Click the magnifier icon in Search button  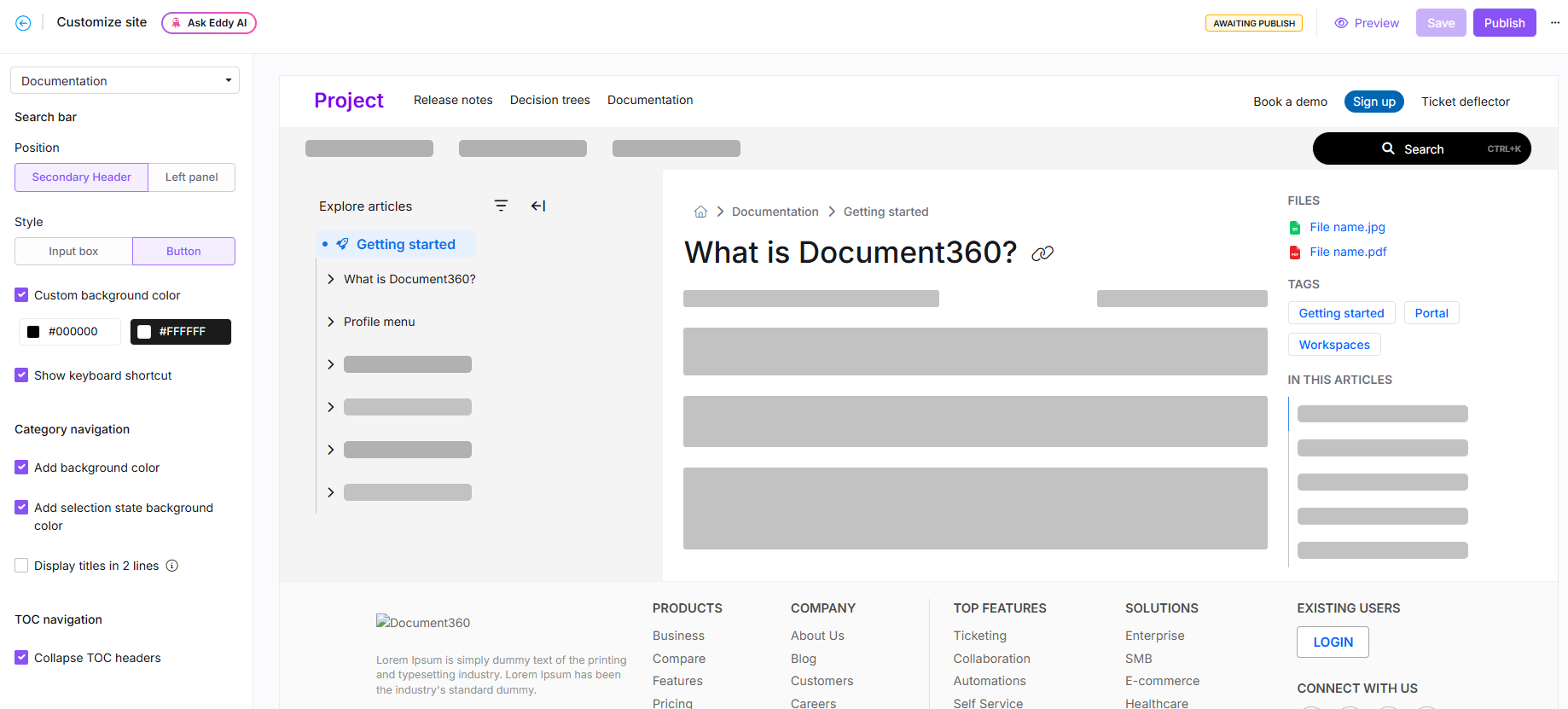click(x=1389, y=148)
